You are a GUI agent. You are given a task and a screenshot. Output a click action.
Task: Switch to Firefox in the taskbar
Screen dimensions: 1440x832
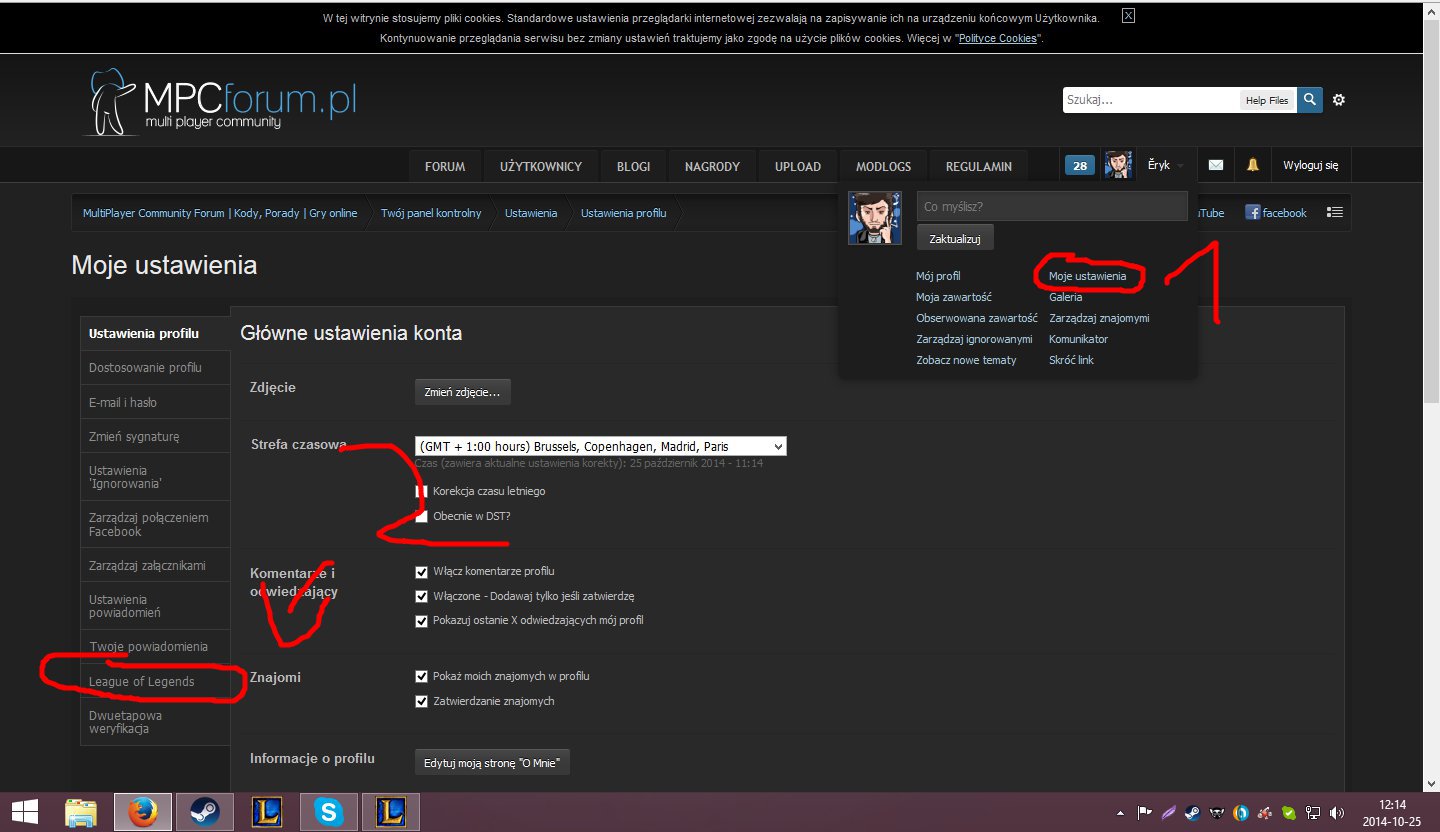[144, 811]
